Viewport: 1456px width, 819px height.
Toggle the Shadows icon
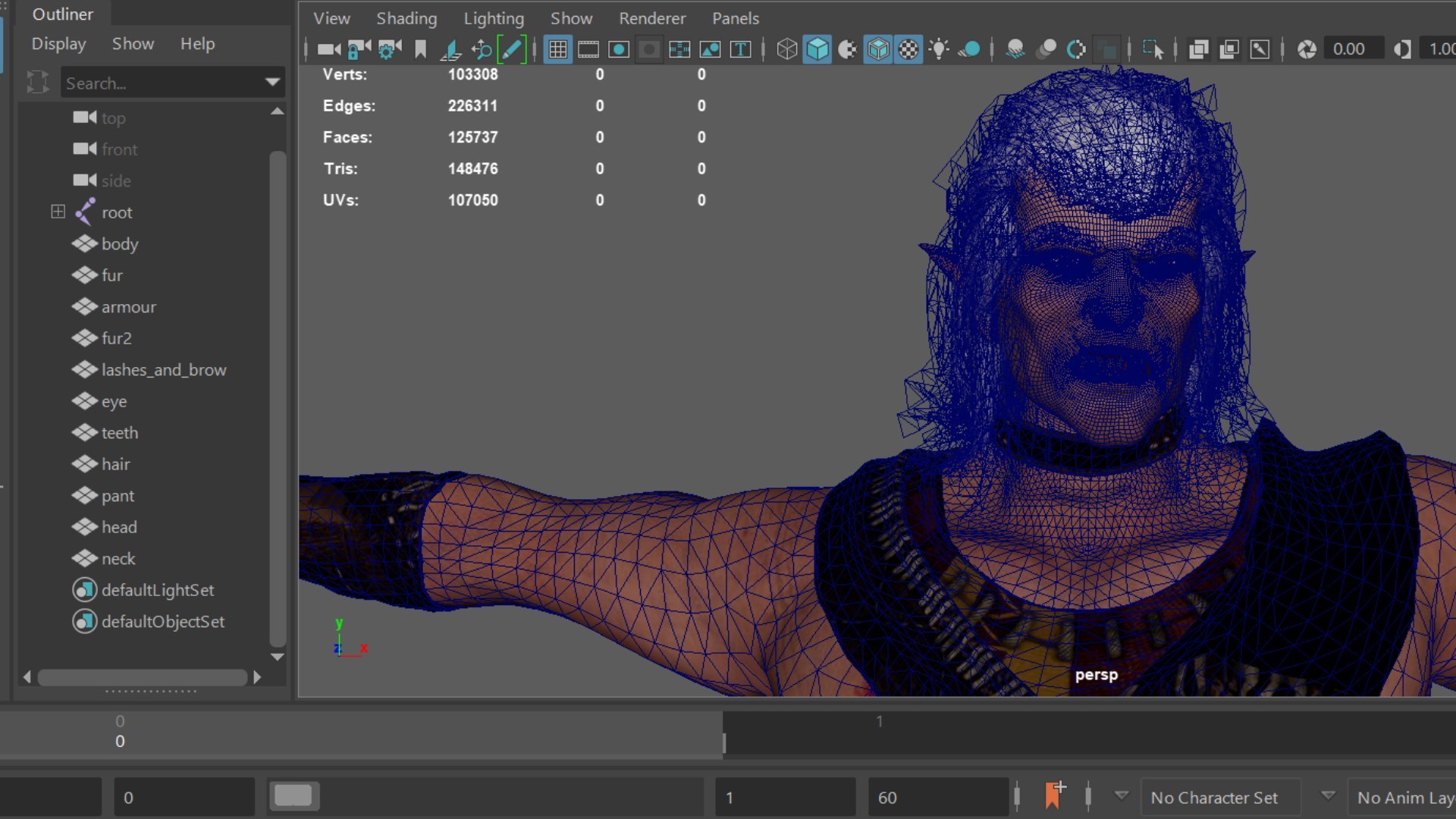(969, 49)
